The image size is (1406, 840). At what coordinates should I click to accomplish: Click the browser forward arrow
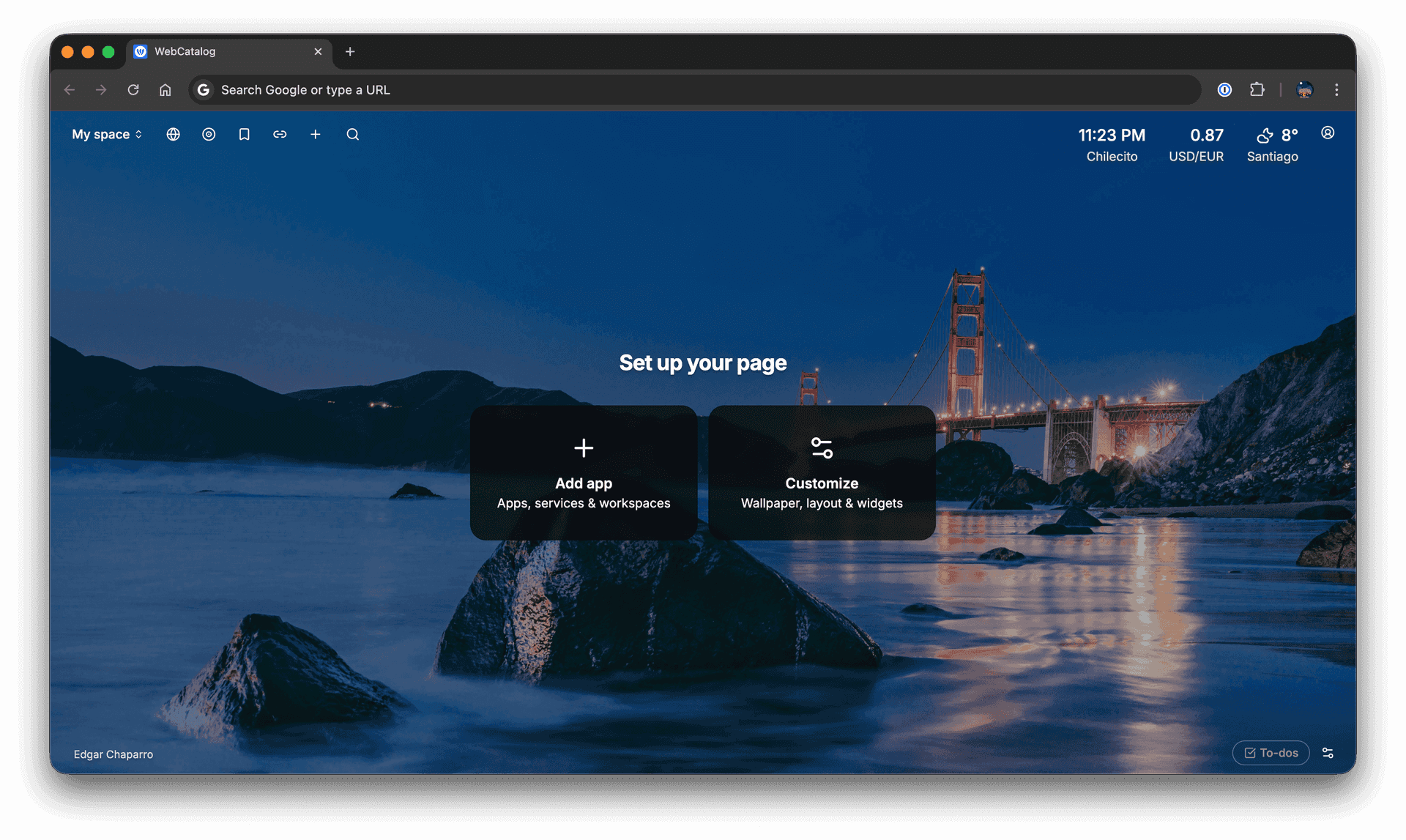pos(101,90)
